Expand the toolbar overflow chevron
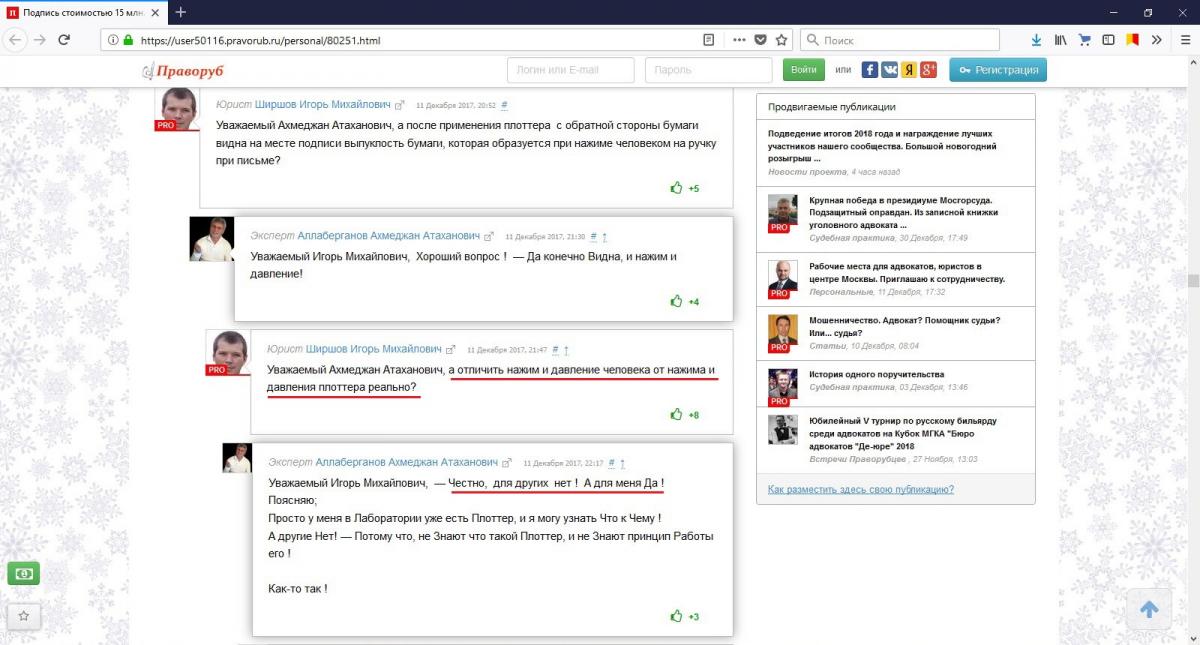The image size is (1200, 645). pos(1157,40)
